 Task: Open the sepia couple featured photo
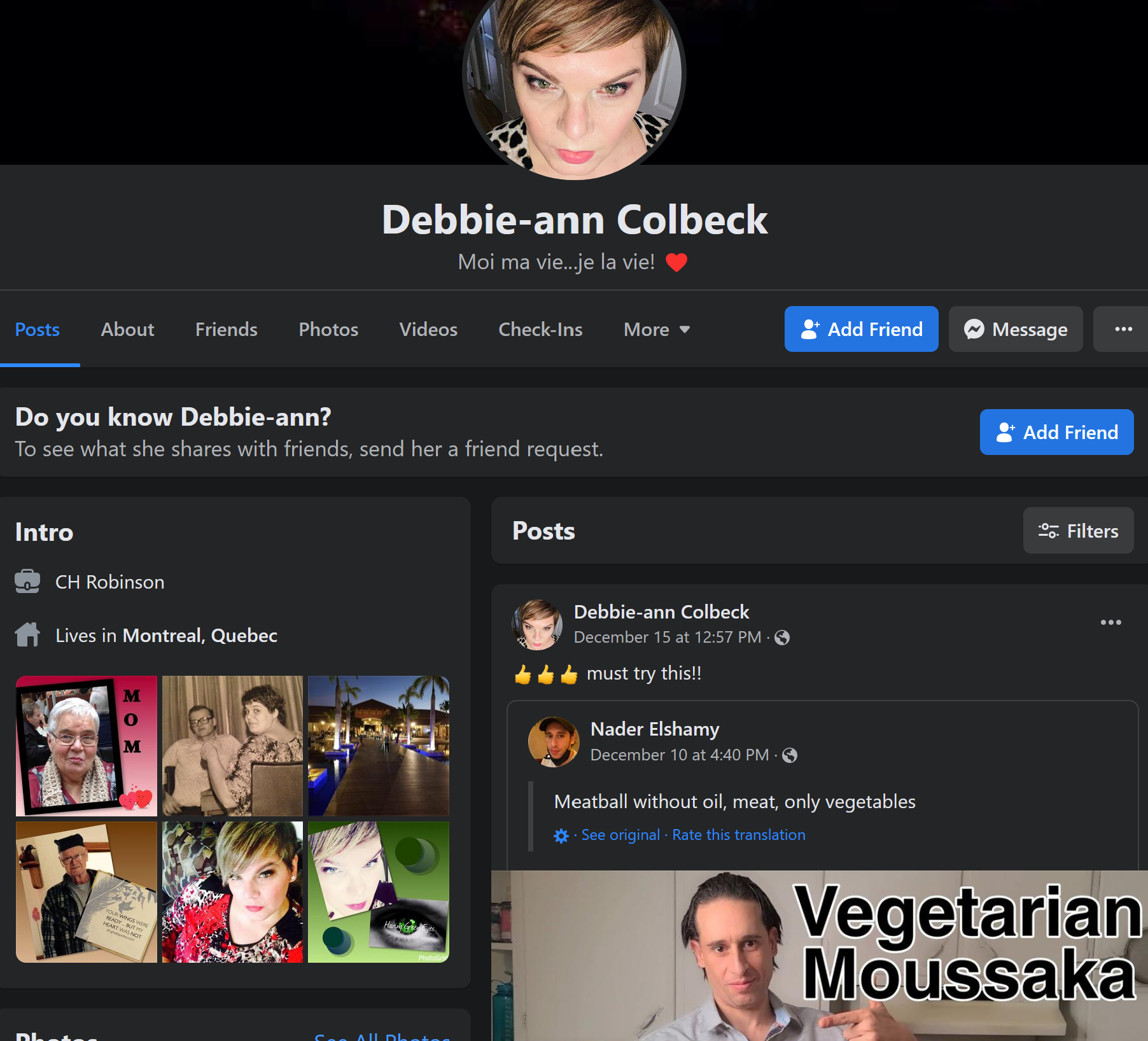point(232,746)
